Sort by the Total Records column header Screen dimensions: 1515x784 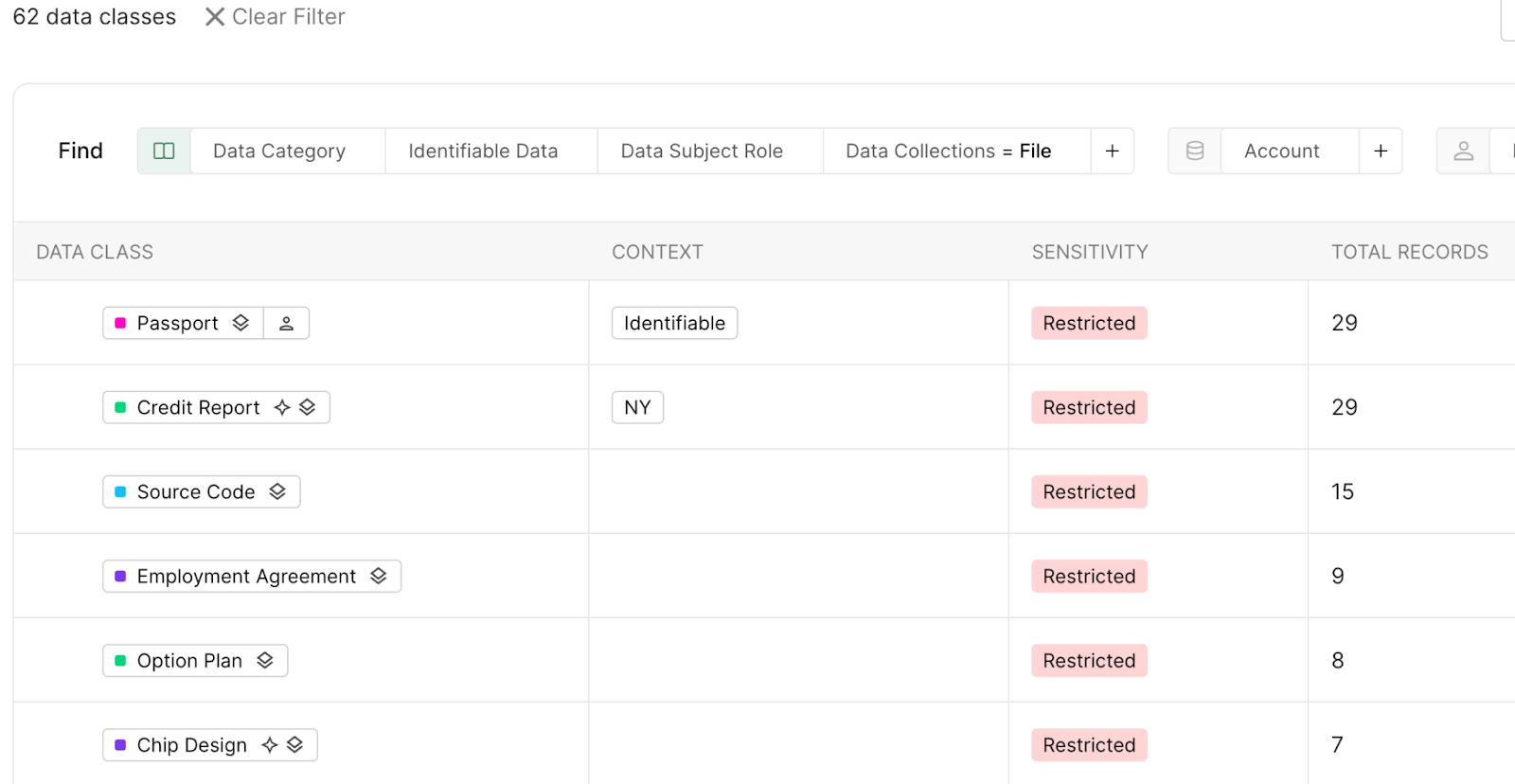pos(1409,252)
